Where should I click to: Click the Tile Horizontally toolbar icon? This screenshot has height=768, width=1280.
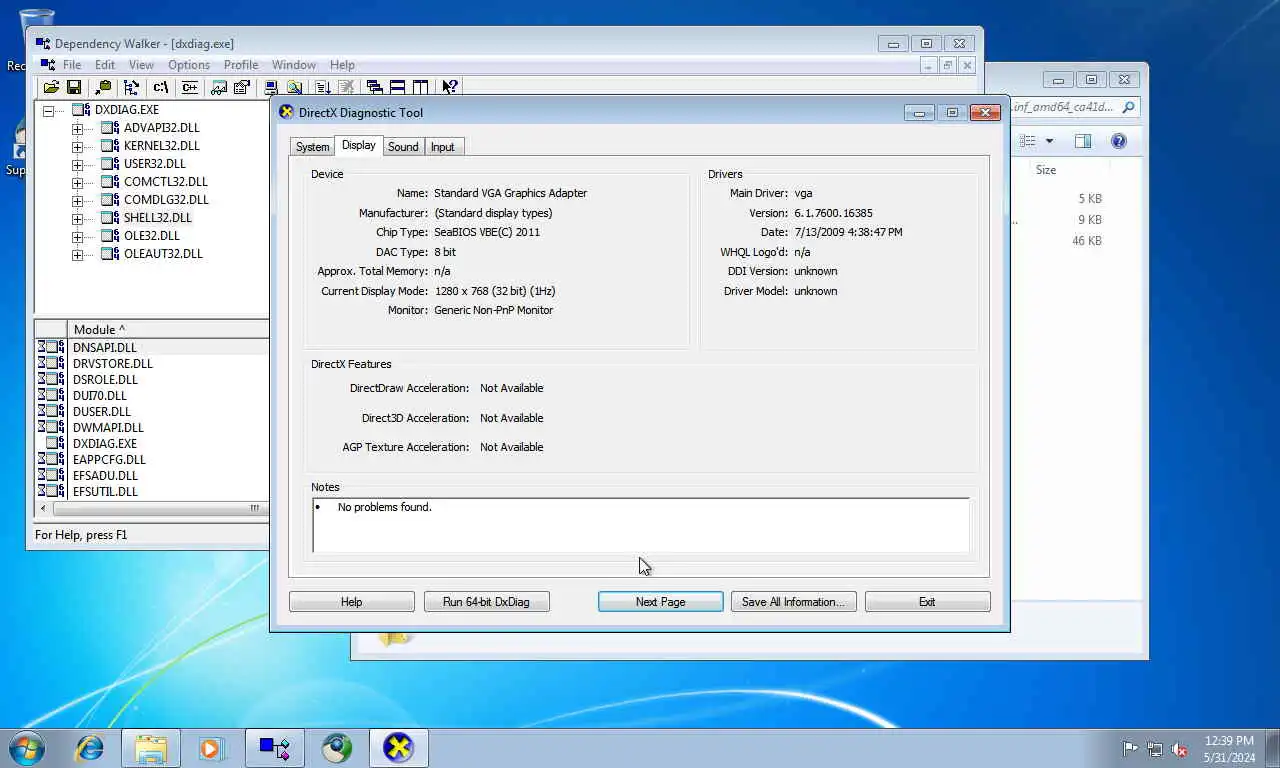[x=397, y=88]
